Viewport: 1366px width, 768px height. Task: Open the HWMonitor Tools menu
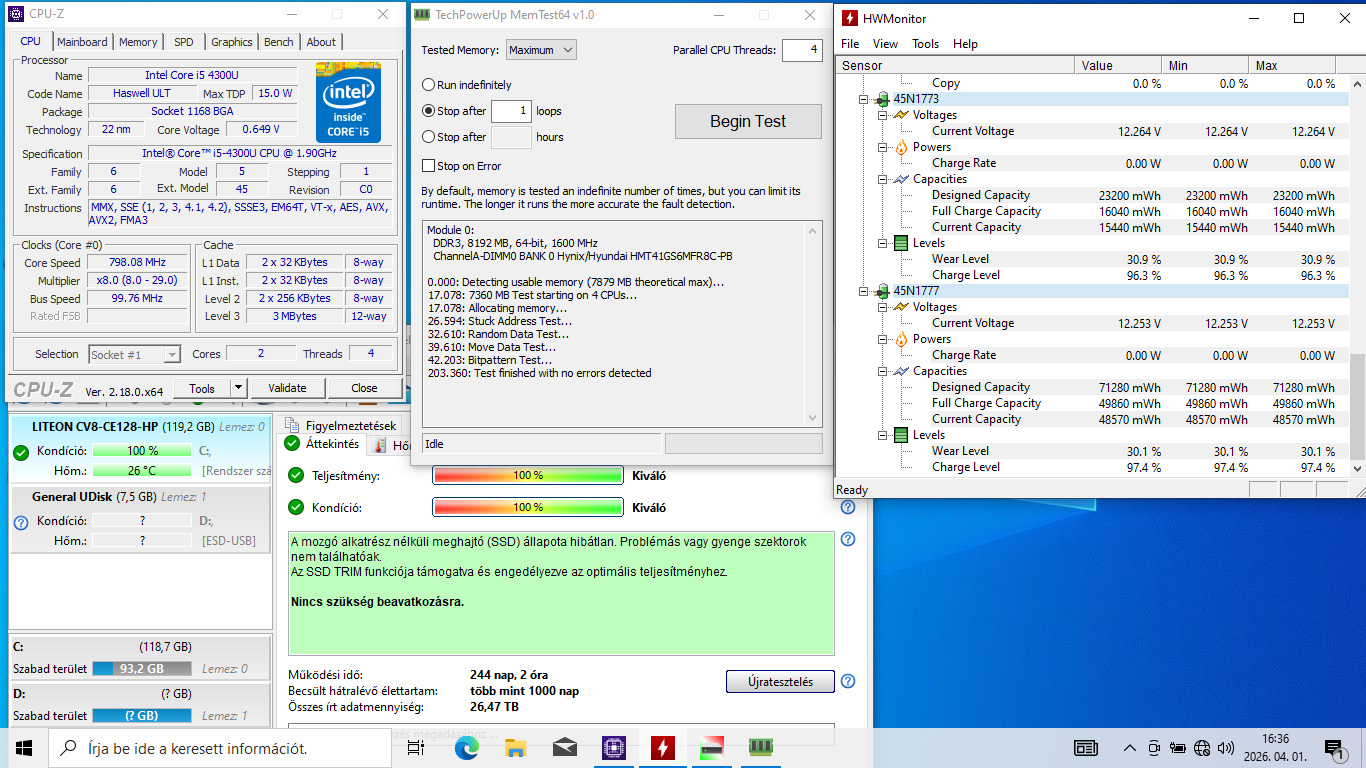926,44
